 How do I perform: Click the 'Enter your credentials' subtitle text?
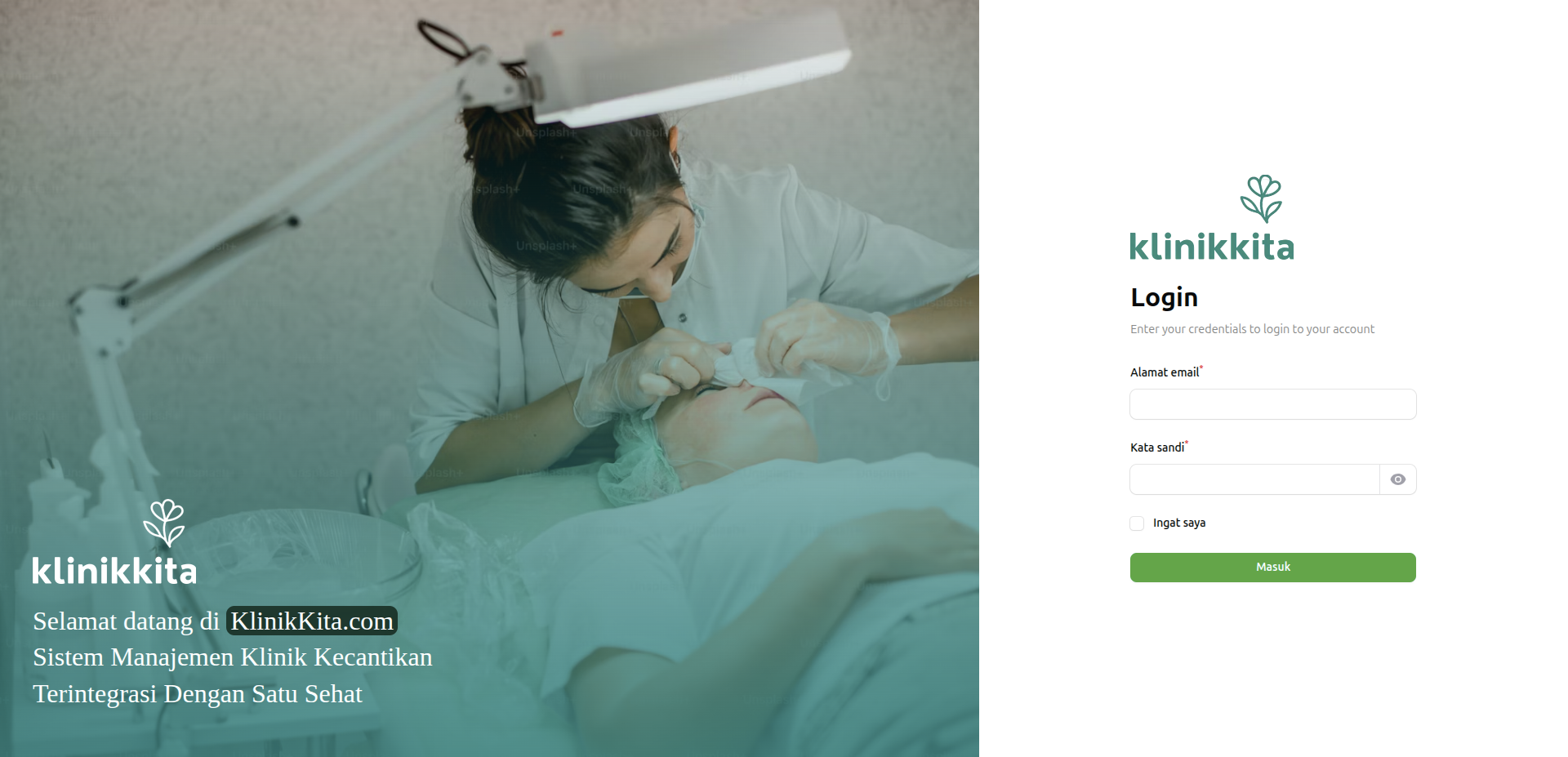click(x=1253, y=329)
